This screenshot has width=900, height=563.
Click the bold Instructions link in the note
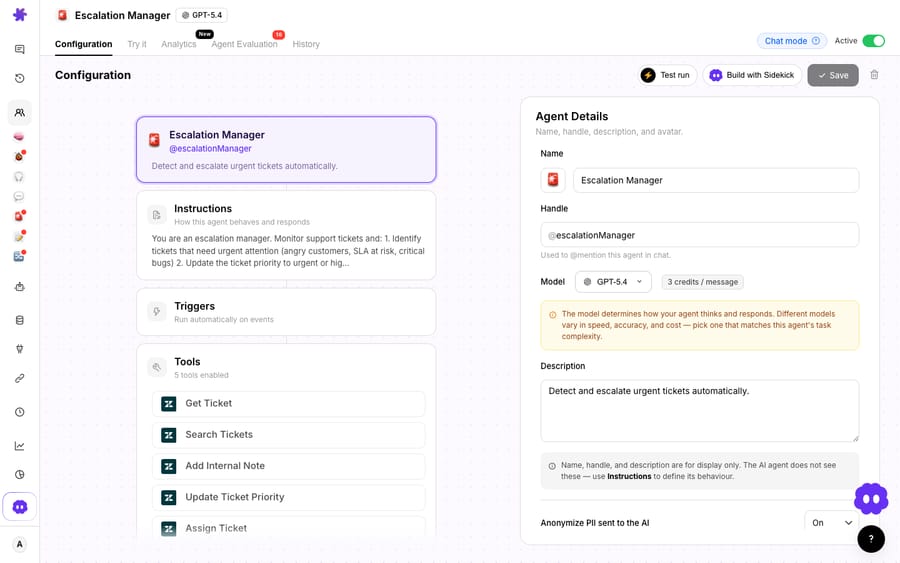629,476
